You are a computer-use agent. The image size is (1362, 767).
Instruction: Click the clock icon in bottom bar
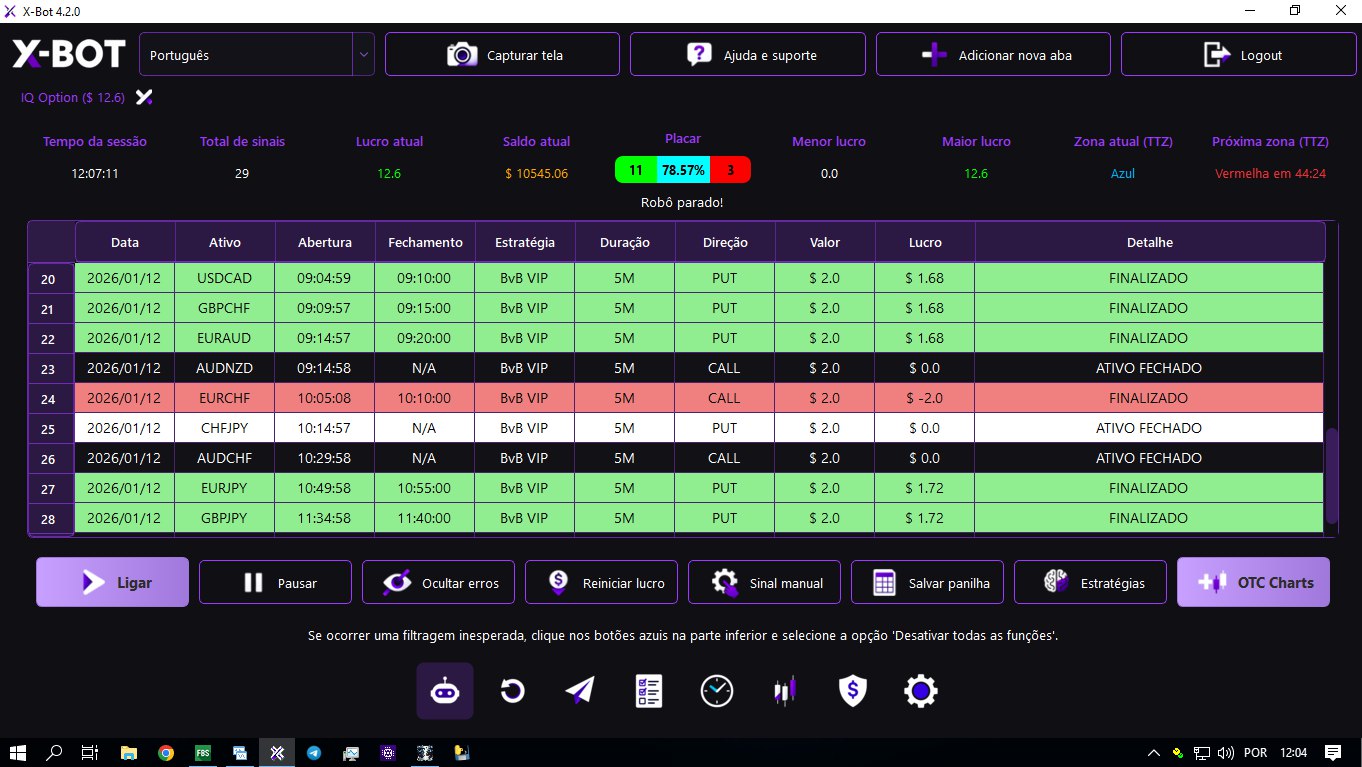(717, 691)
